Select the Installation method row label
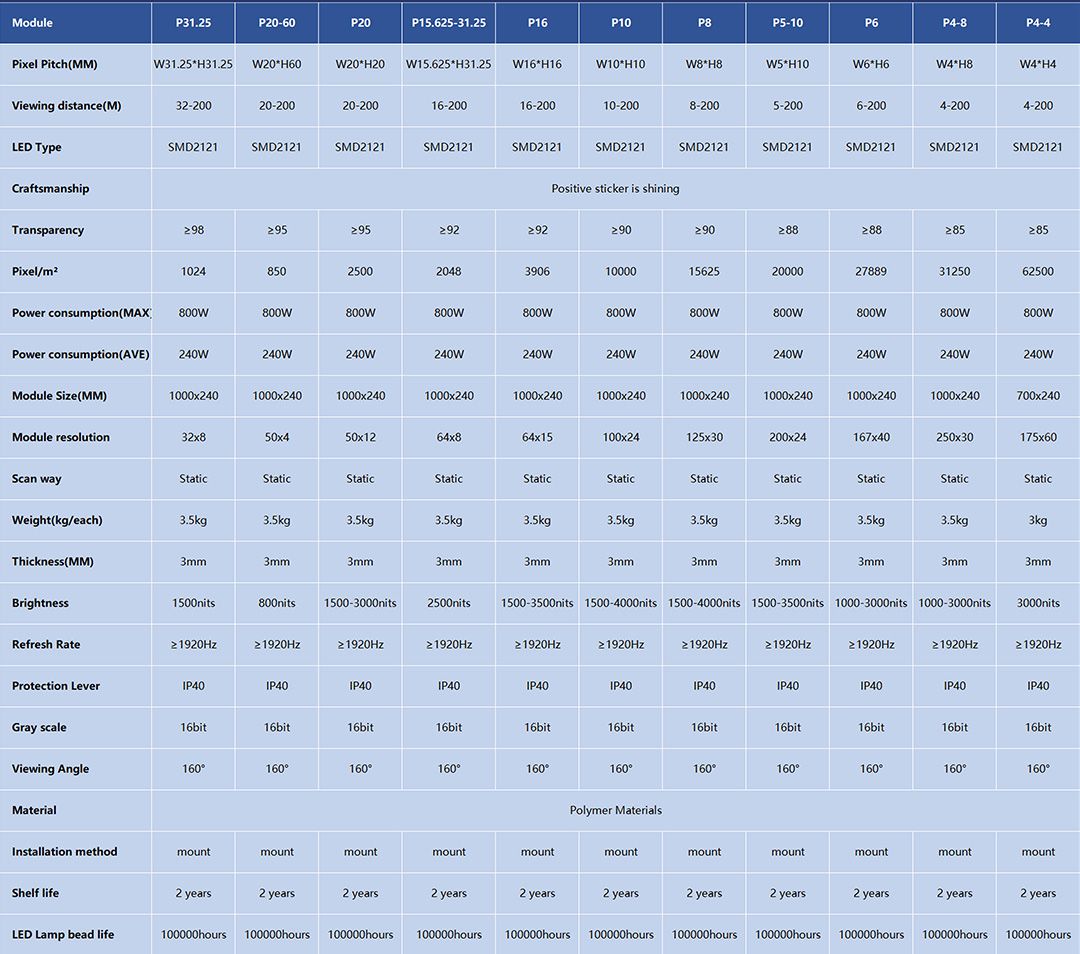The image size is (1080, 954). 64,851
